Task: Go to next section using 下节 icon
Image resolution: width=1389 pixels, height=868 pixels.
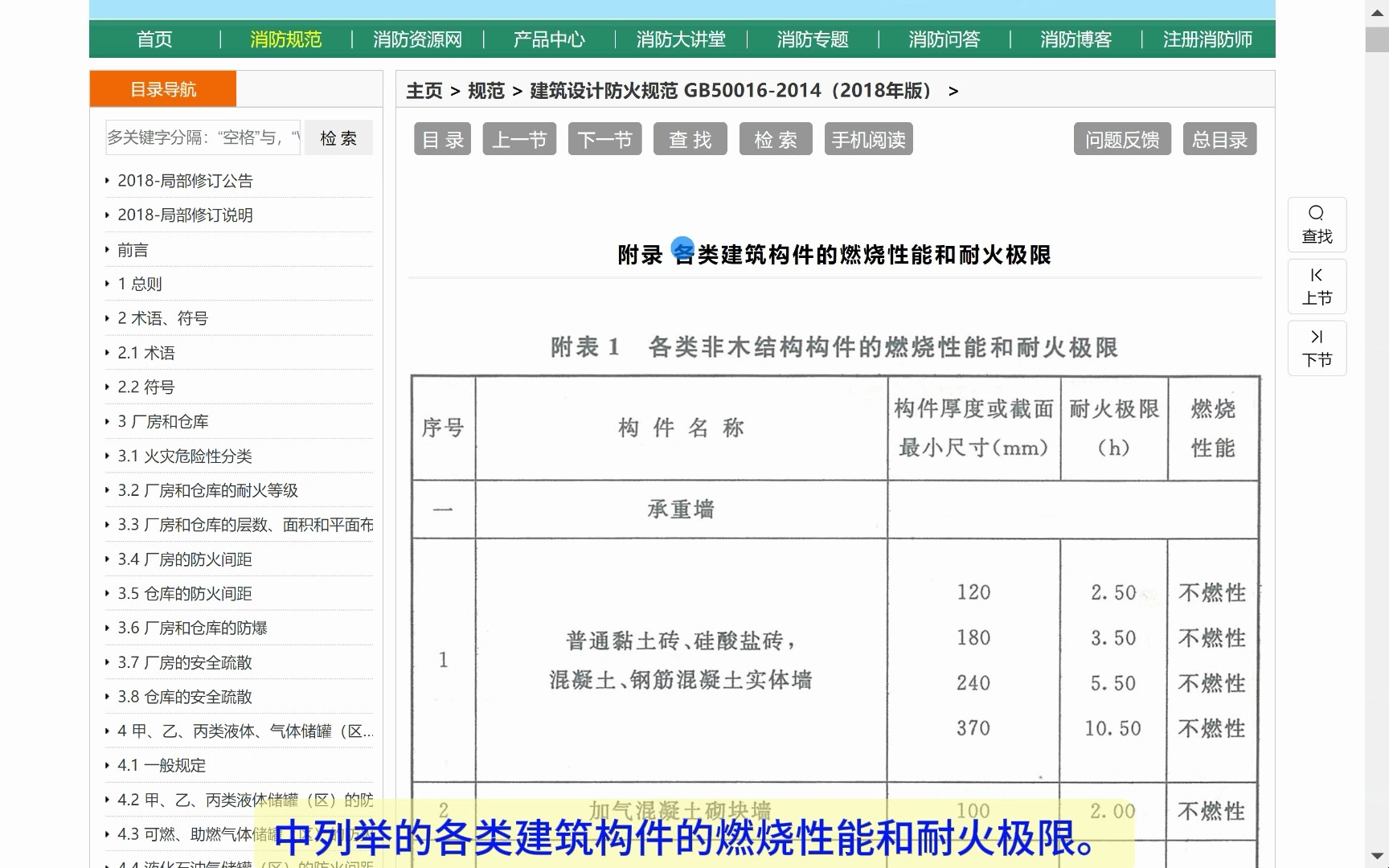Action: point(1316,348)
